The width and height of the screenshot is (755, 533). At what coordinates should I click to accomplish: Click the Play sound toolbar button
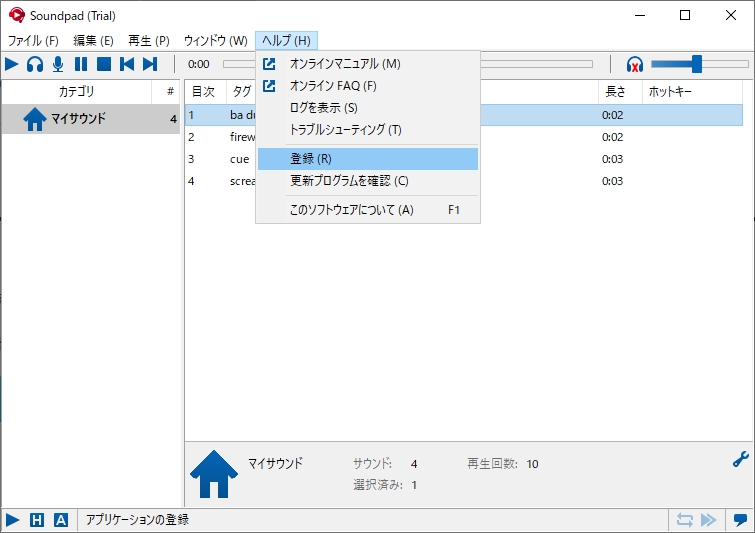click(x=12, y=64)
